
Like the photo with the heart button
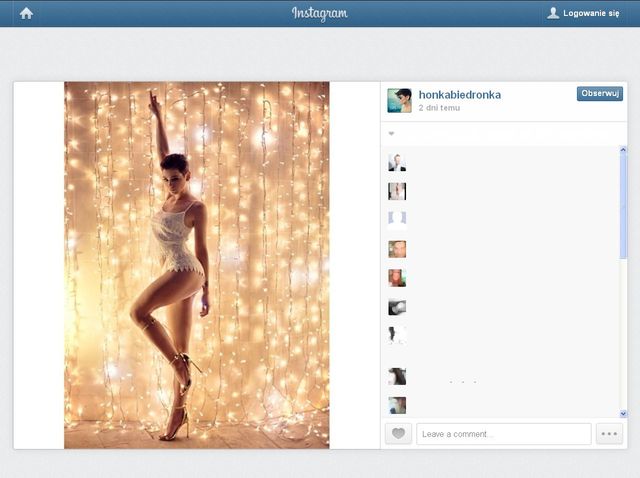[398, 434]
